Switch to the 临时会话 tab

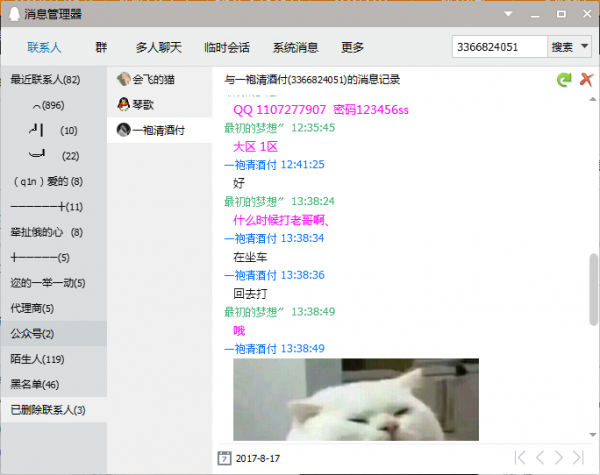(227, 47)
